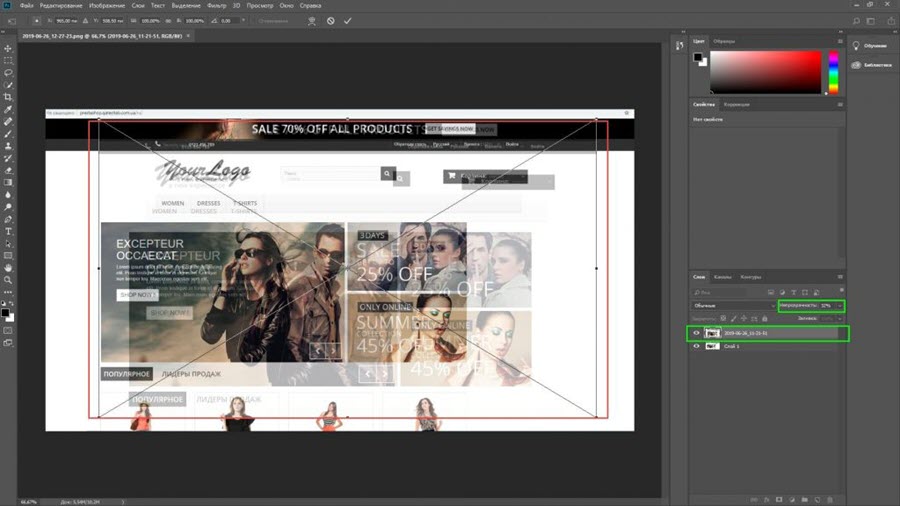Cancel transform with the circle-slash icon
This screenshot has height=506, width=900.
pos(331,21)
